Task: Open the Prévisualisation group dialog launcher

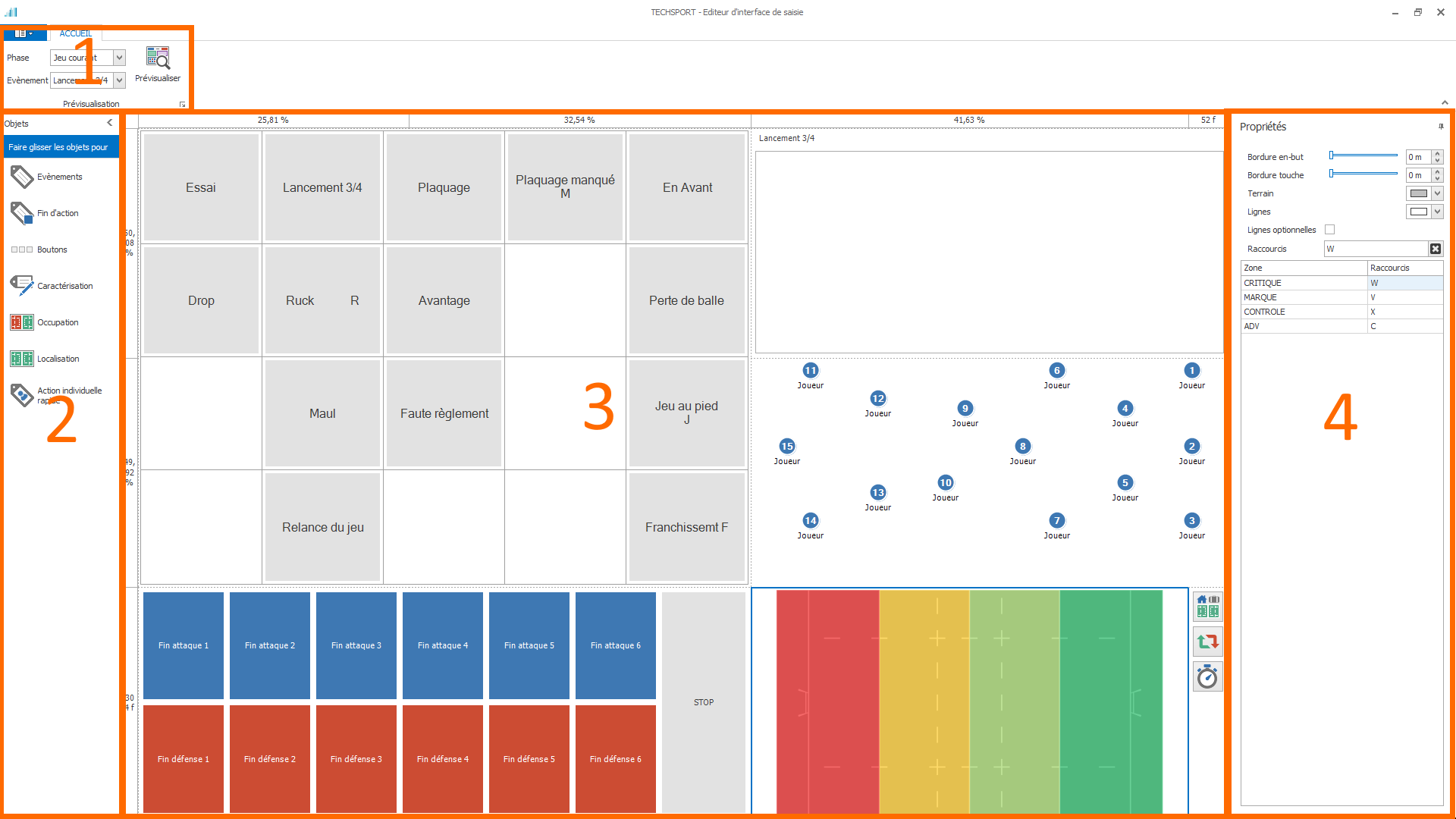Action: click(183, 105)
